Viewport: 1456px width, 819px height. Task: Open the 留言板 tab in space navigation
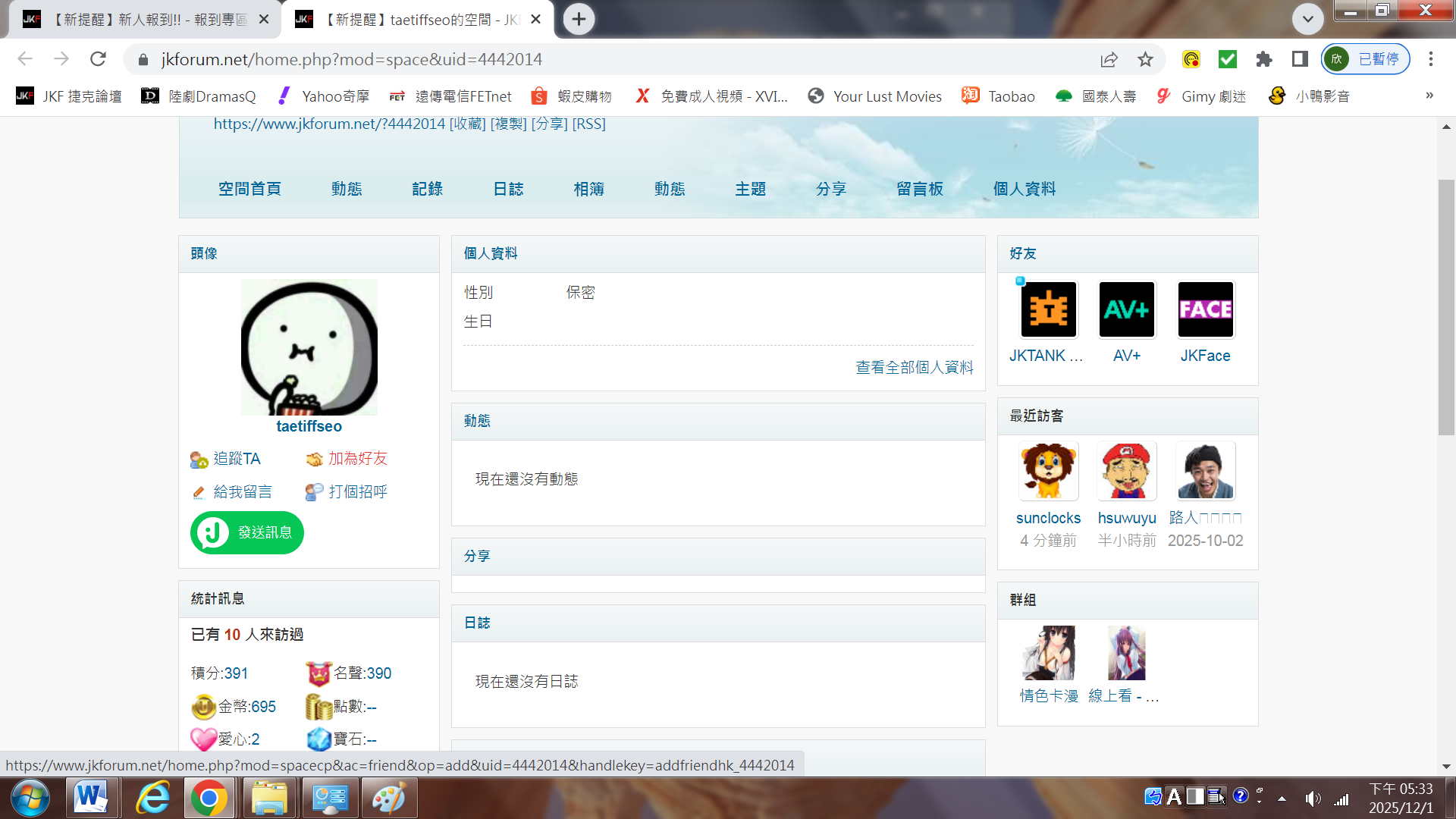coord(919,189)
